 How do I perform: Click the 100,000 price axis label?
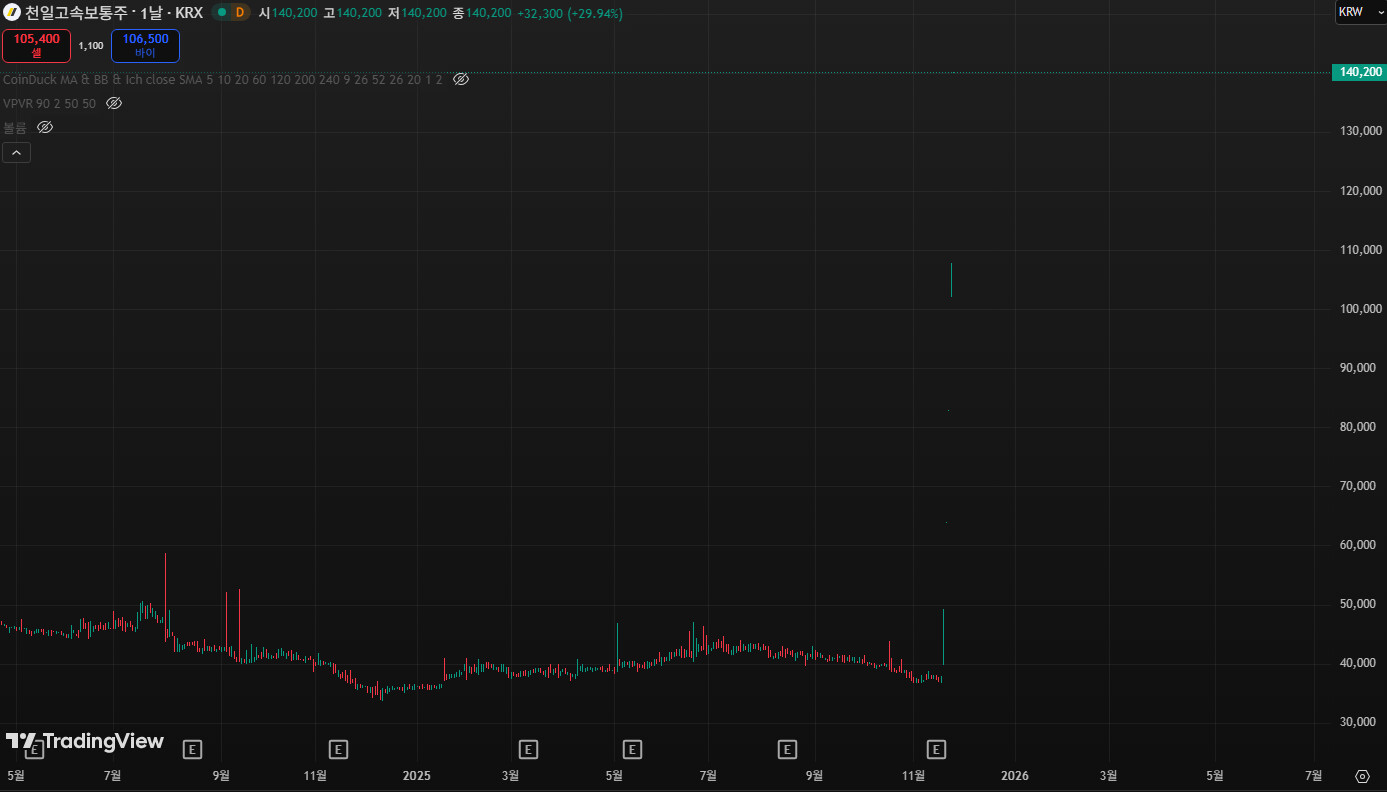(1359, 309)
